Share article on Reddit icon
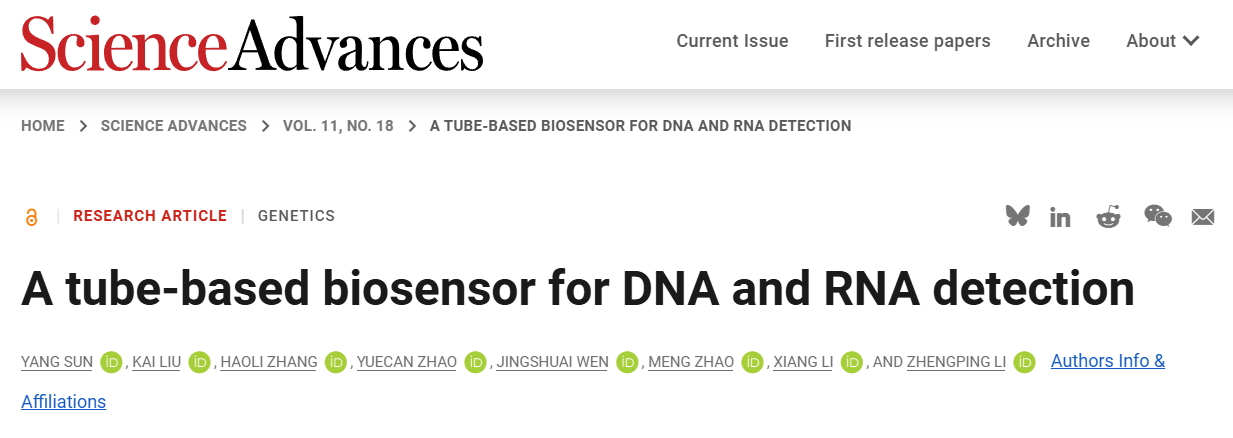This screenshot has height=438, width=1233. pyautogui.click(x=1108, y=216)
